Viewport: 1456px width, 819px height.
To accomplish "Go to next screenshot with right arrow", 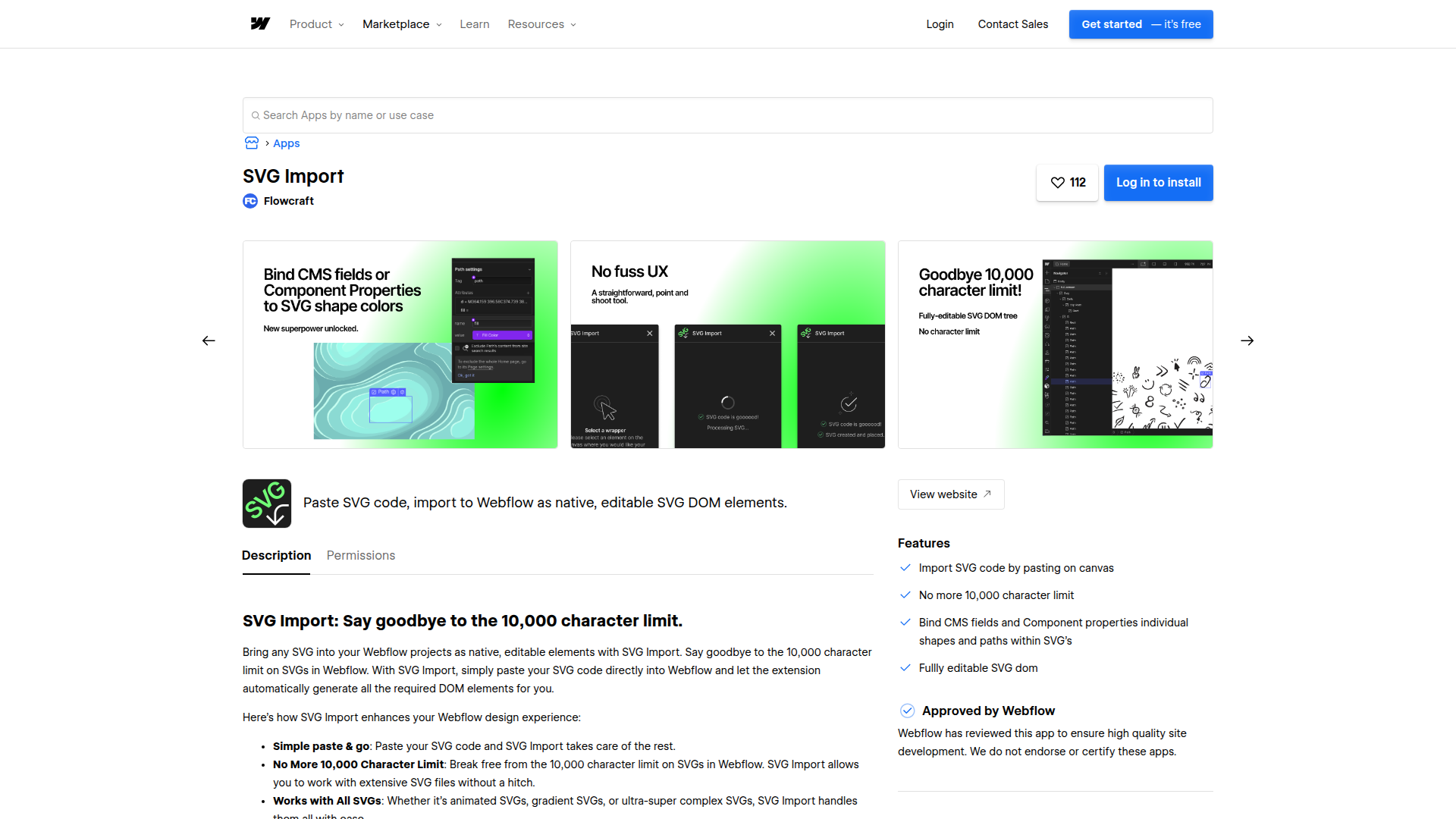I will [1247, 341].
